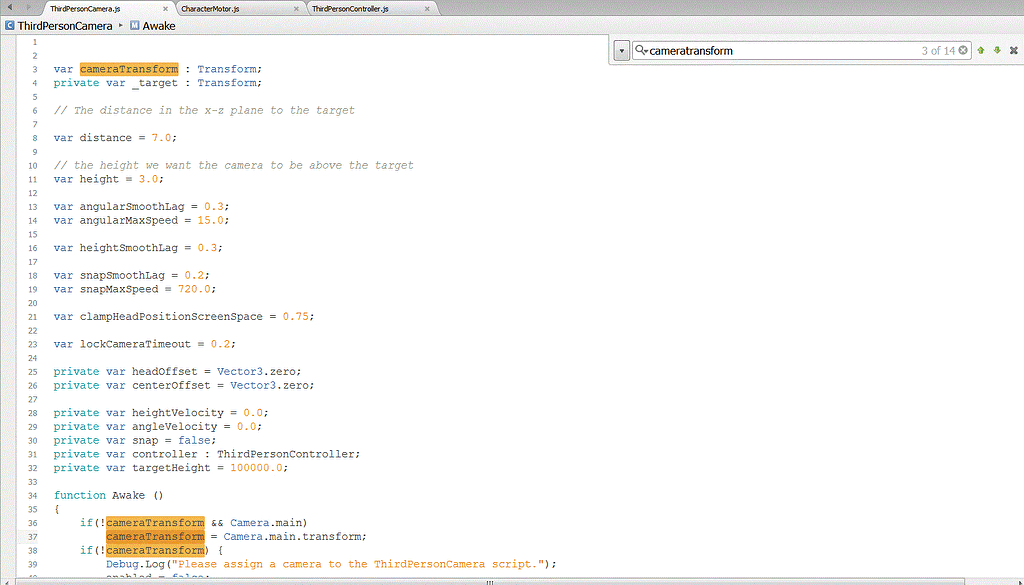Close the CharacterMotor.js tab

[x=295, y=7]
